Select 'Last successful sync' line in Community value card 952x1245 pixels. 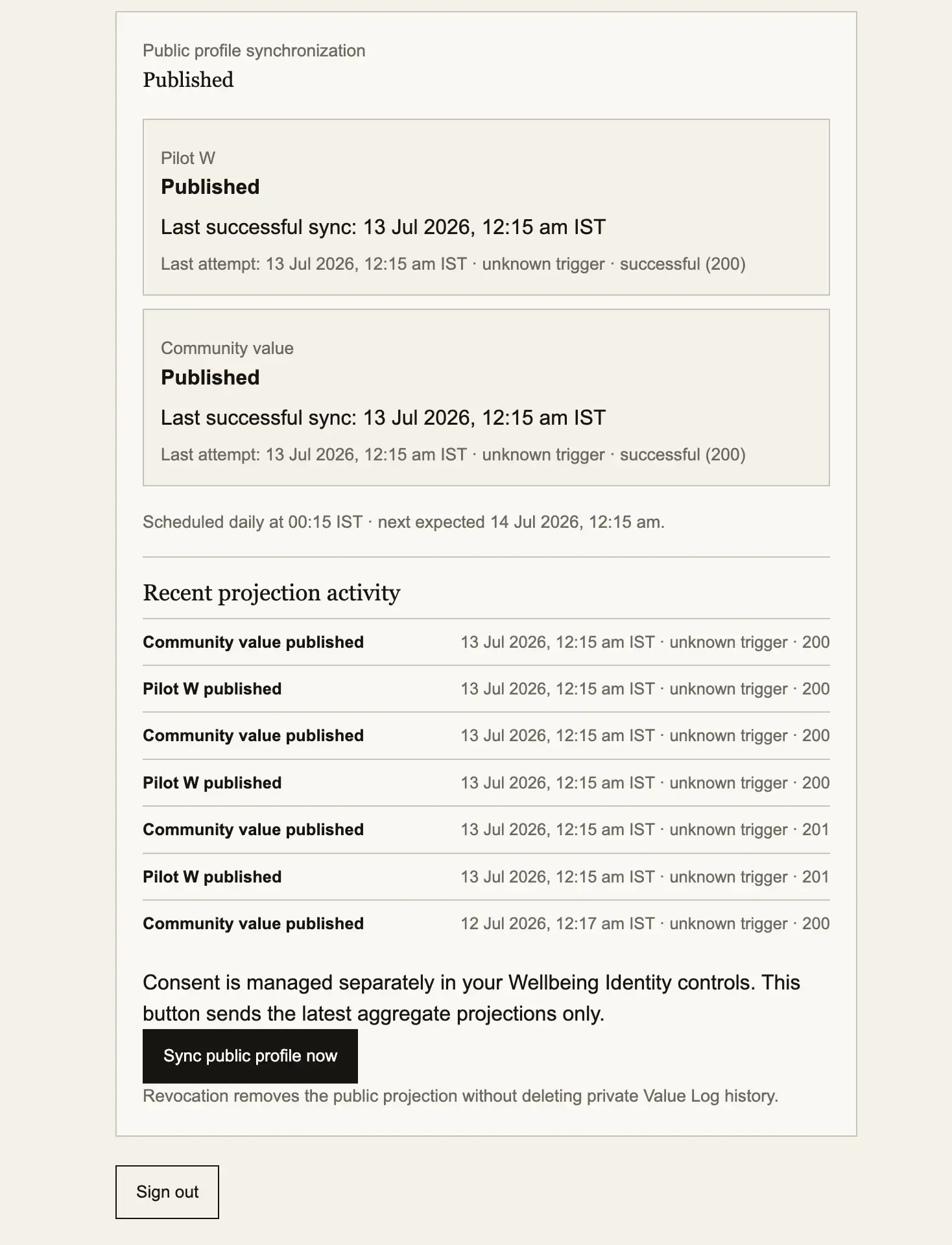pos(383,418)
